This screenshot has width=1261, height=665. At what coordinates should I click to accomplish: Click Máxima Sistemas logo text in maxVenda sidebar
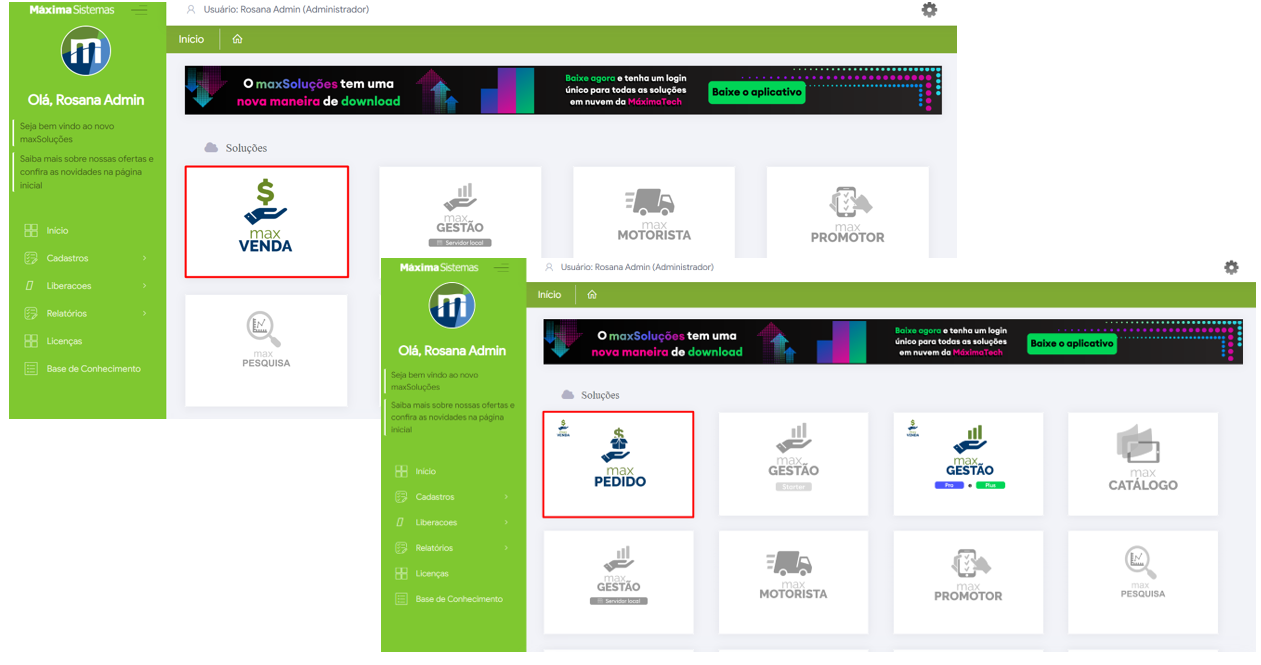72,10
